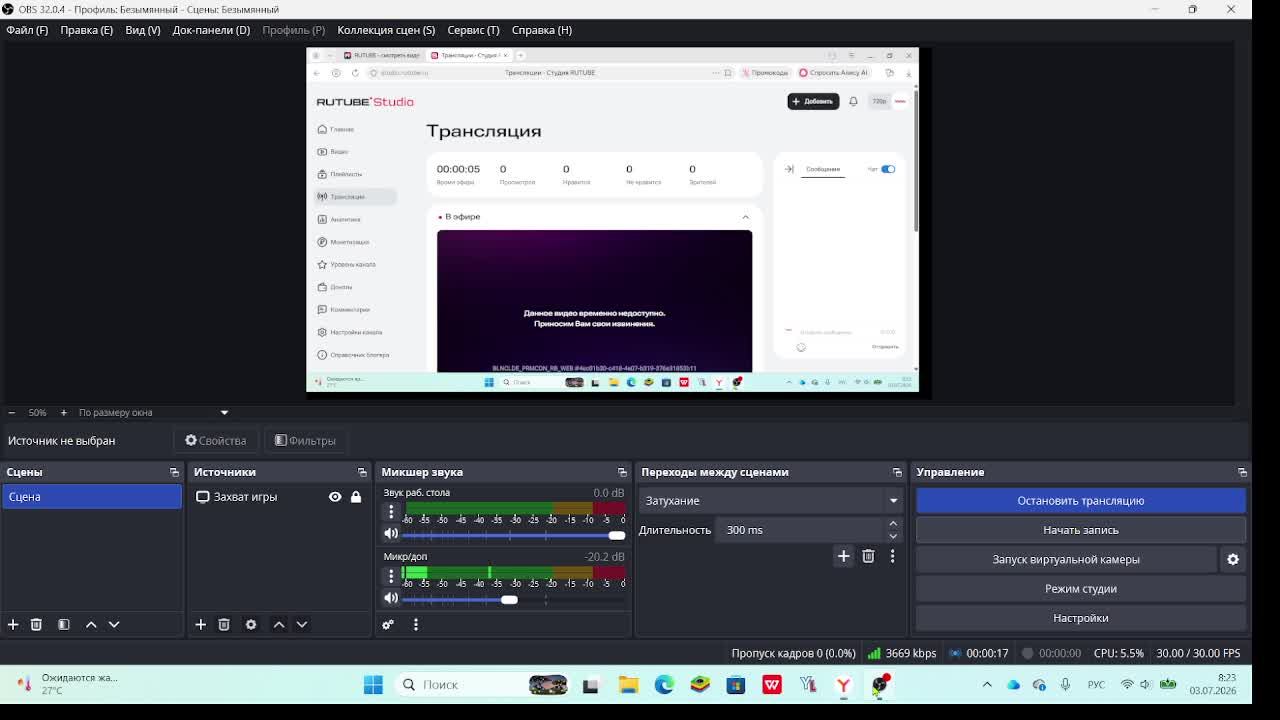Screen dimensions: 1280x720
Task: Open Настройки from Controls panel
Action: pyautogui.click(x=1081, y=618)
